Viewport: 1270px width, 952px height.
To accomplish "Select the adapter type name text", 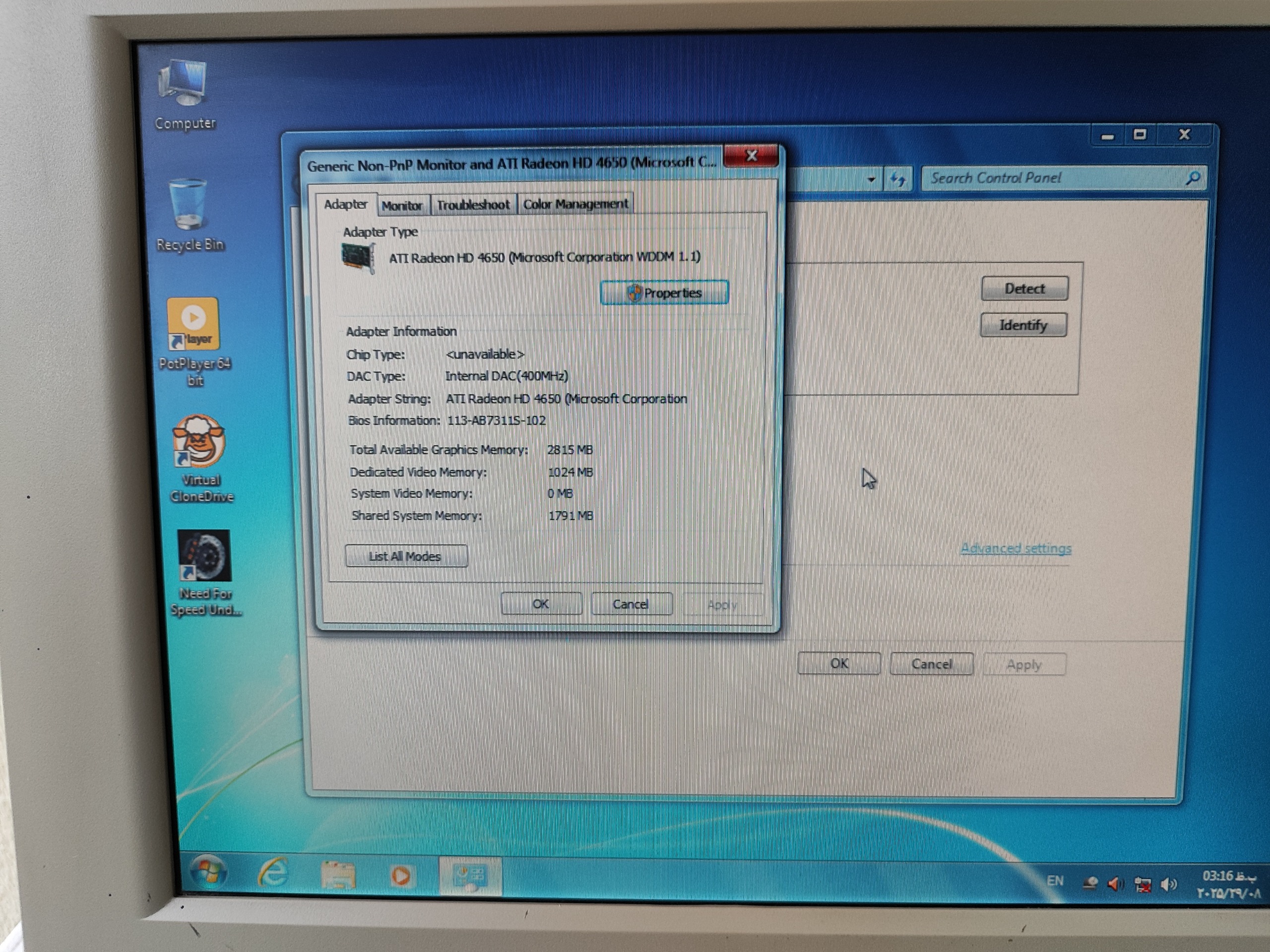I will point(545,257).
